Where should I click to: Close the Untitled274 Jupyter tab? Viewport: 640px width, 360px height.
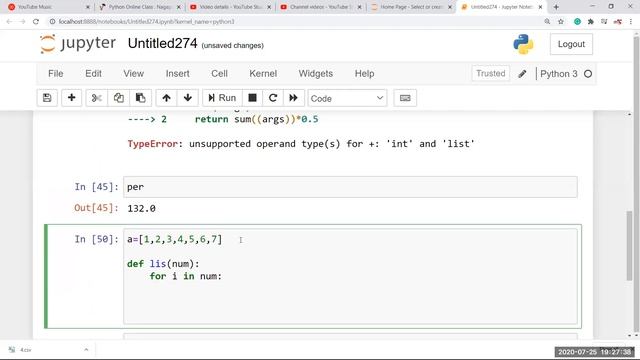(x=540, y=7)
